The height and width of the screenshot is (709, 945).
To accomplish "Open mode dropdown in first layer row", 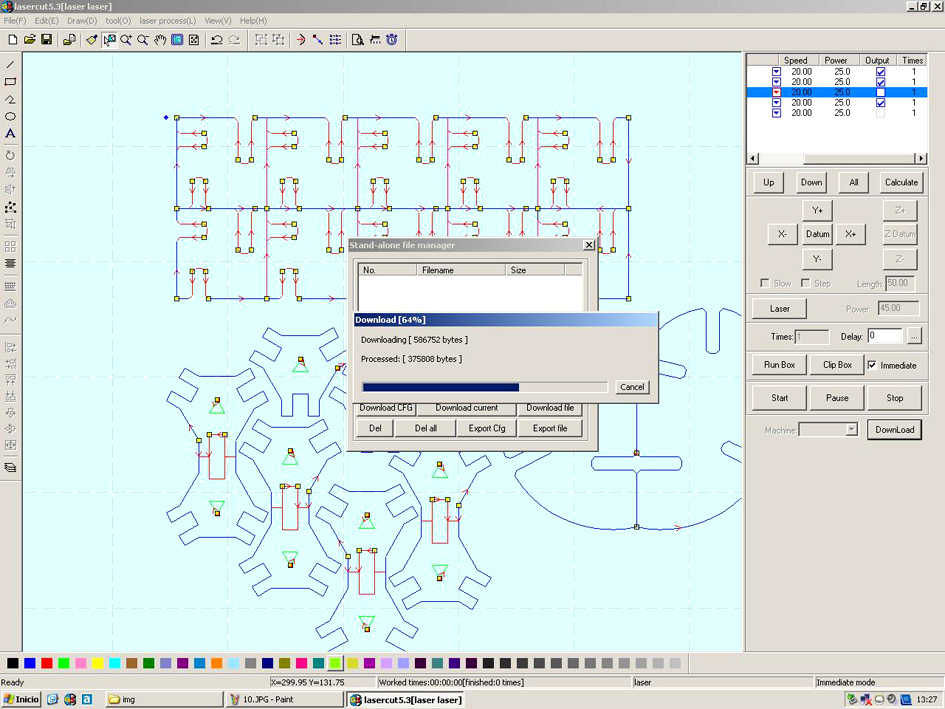I will 776,72.
